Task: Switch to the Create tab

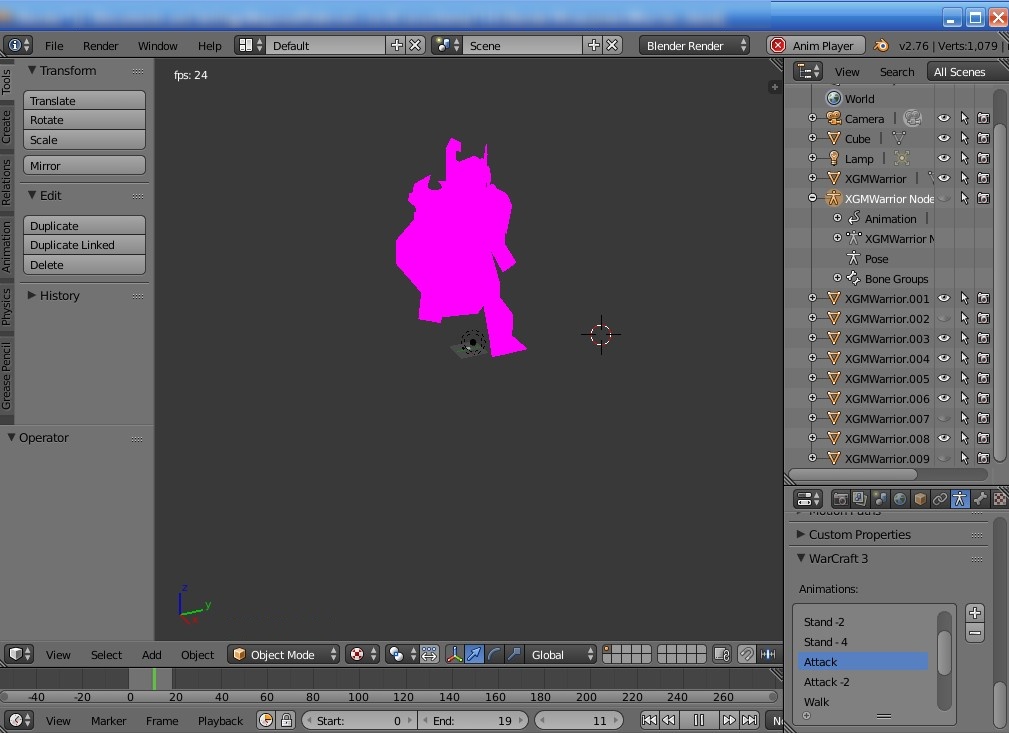Action: [x=6, y=126]
